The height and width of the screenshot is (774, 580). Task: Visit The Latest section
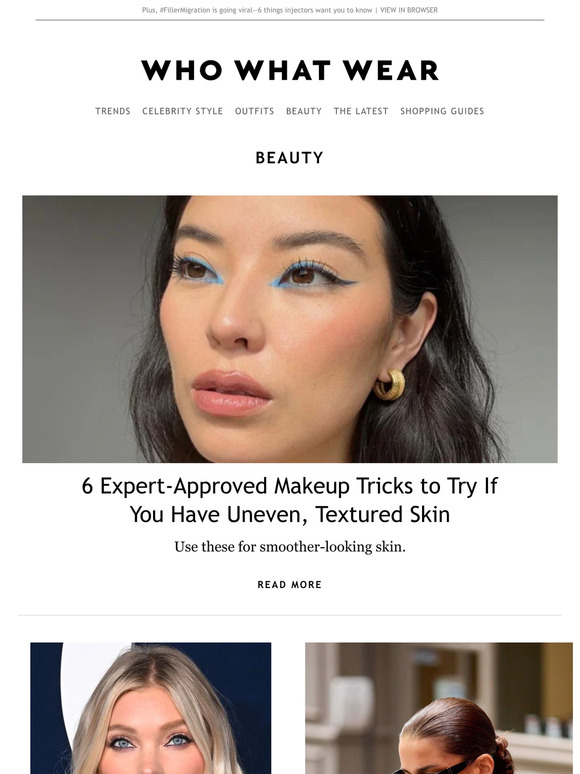(361, 111)
